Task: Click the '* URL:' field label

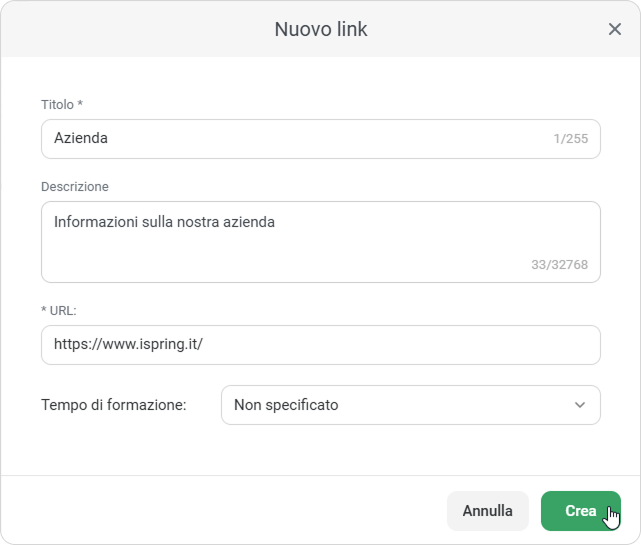Action: coord(59,310)
